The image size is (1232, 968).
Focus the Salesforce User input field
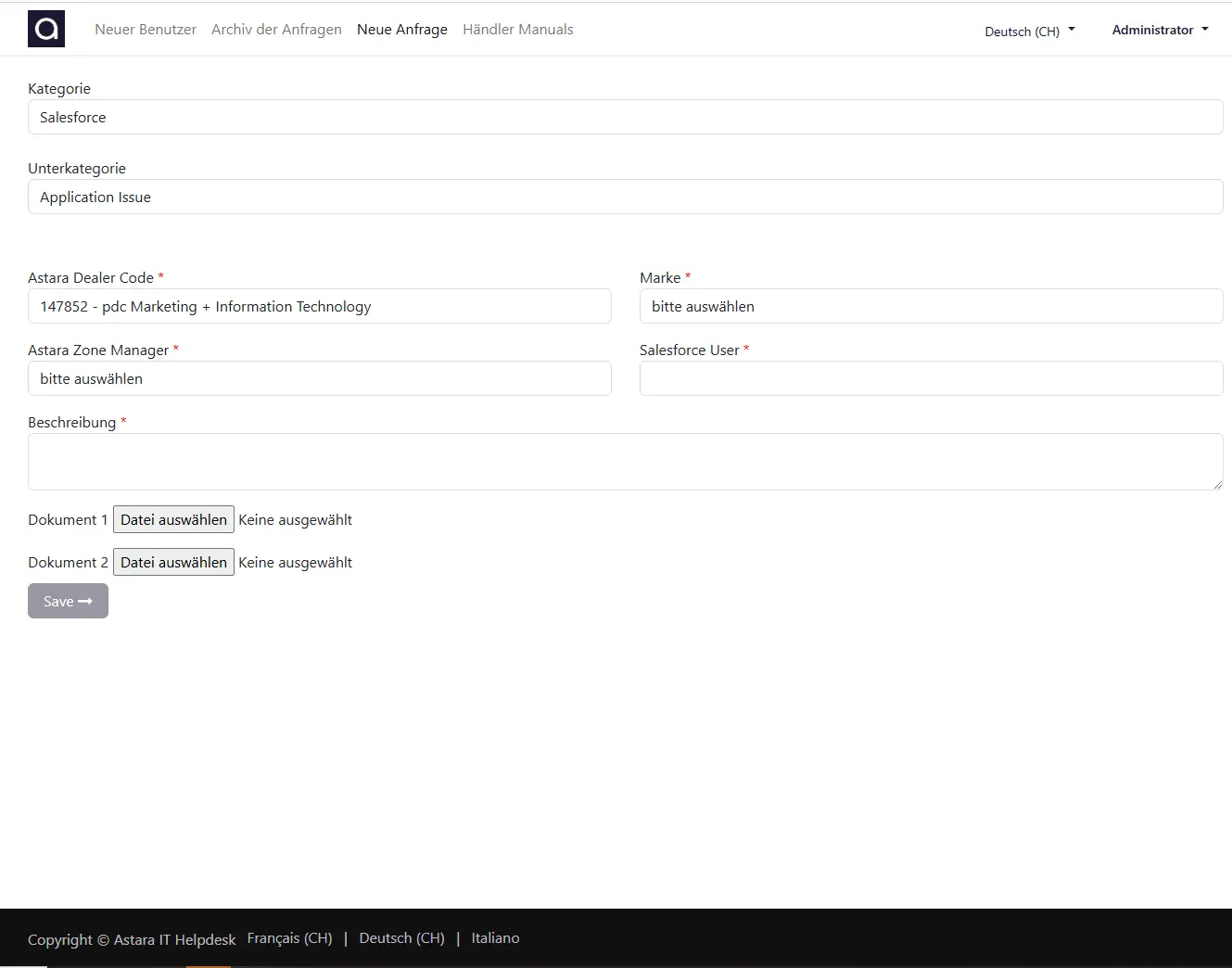pos(931,379)
